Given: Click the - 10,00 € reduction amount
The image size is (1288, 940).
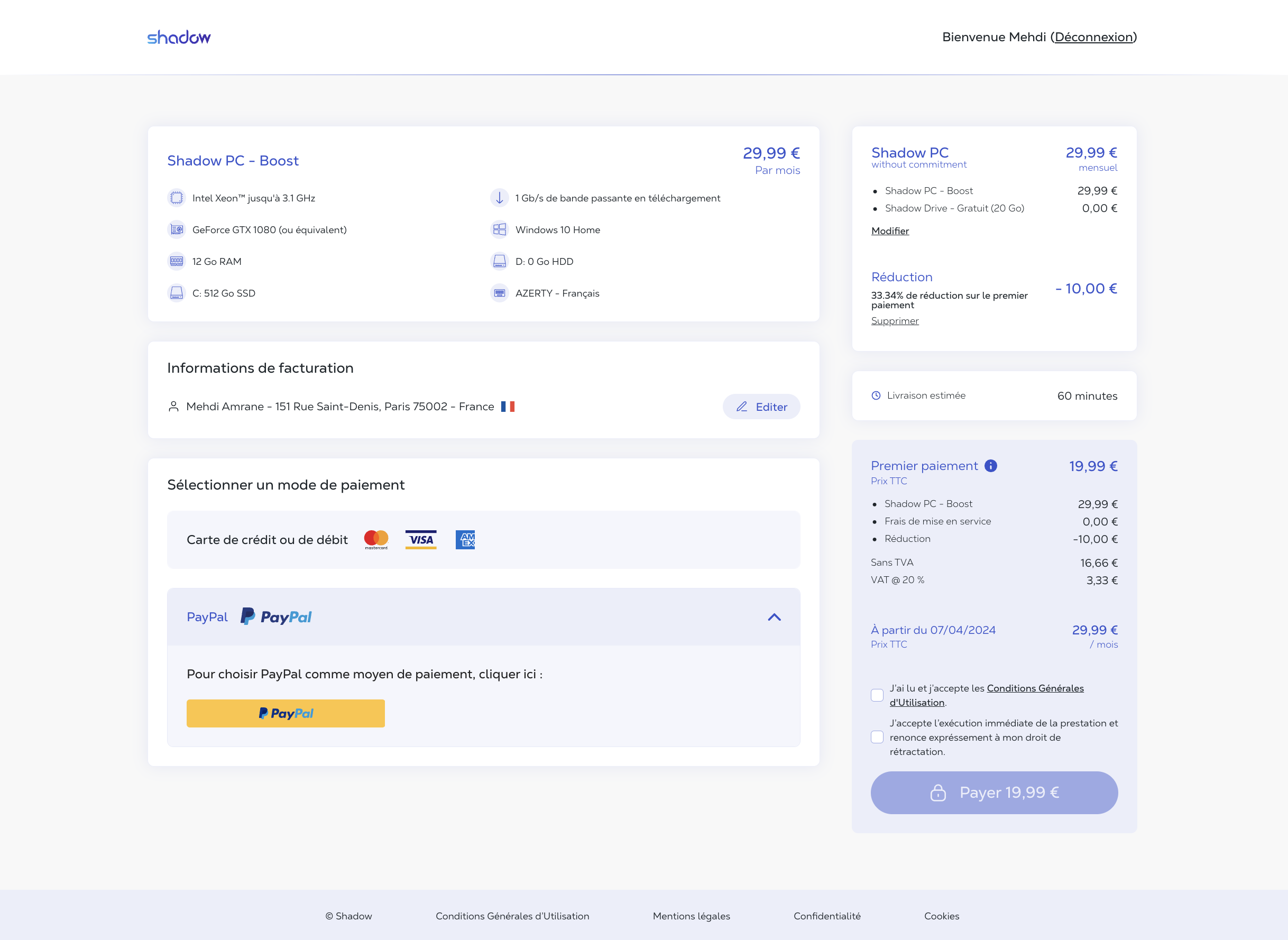Looking at the screenshot, I should coord(1086,289).
